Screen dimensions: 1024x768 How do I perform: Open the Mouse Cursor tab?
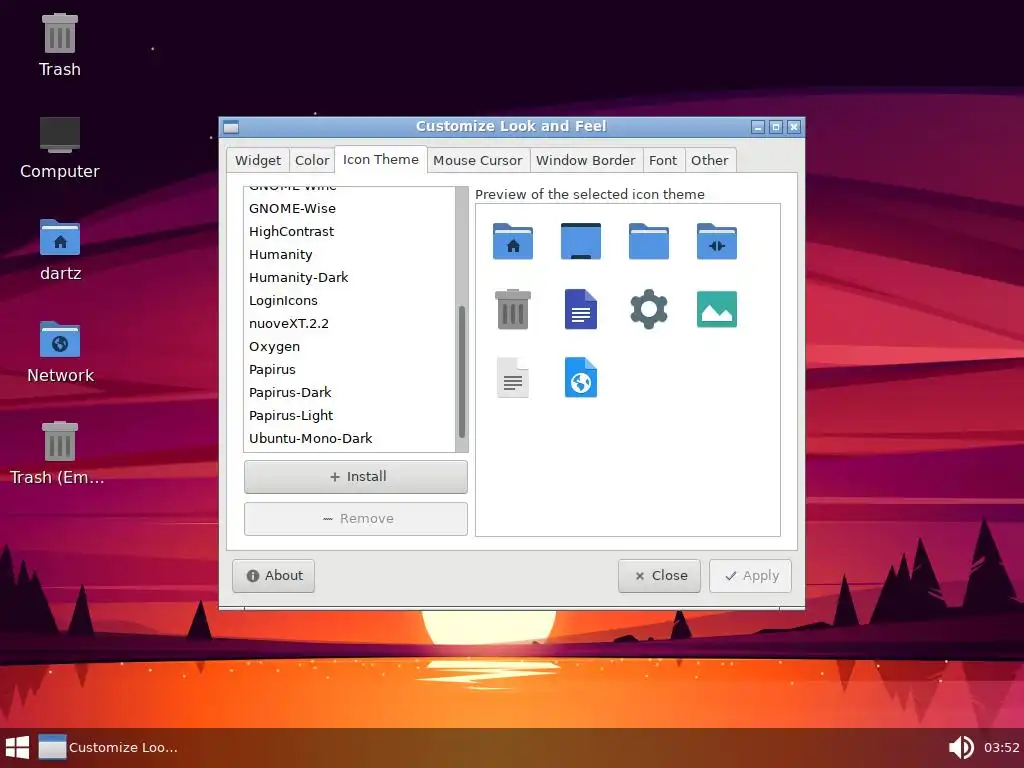(x=477, y=161)
